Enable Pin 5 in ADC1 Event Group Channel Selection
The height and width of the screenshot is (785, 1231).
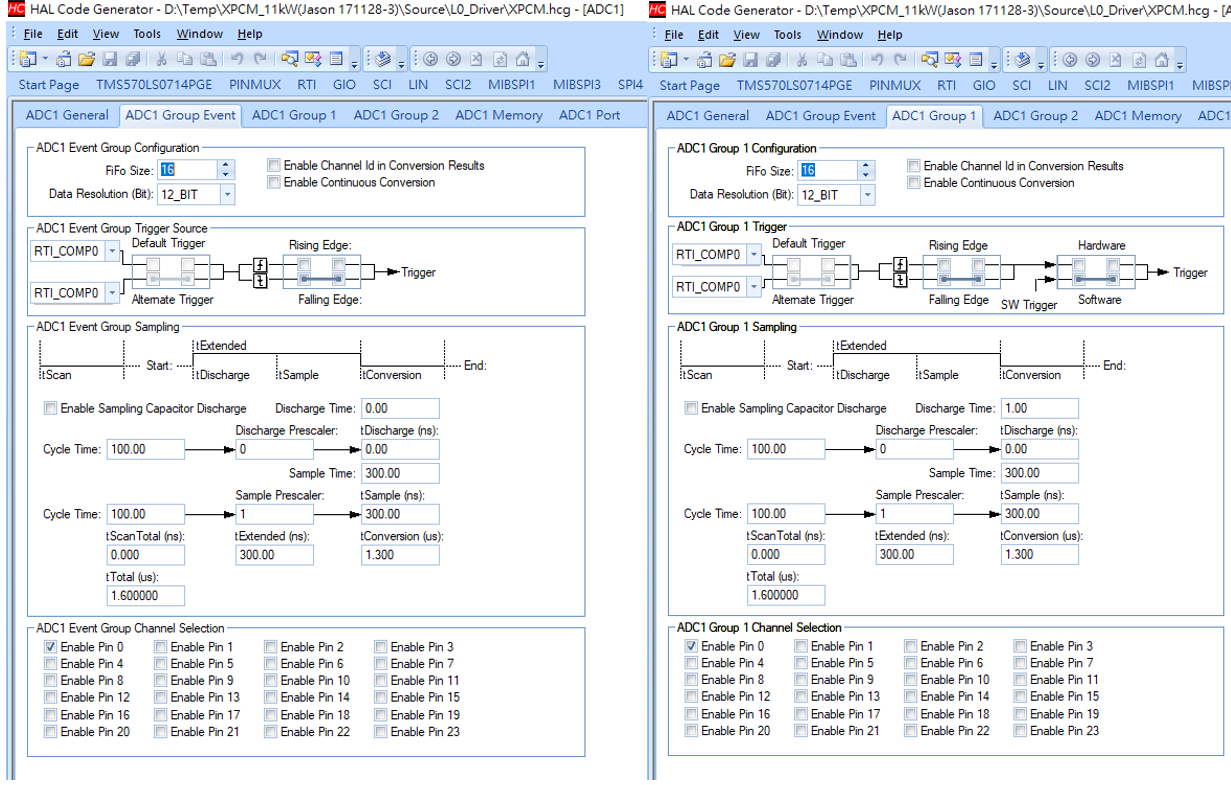(161, 663)
